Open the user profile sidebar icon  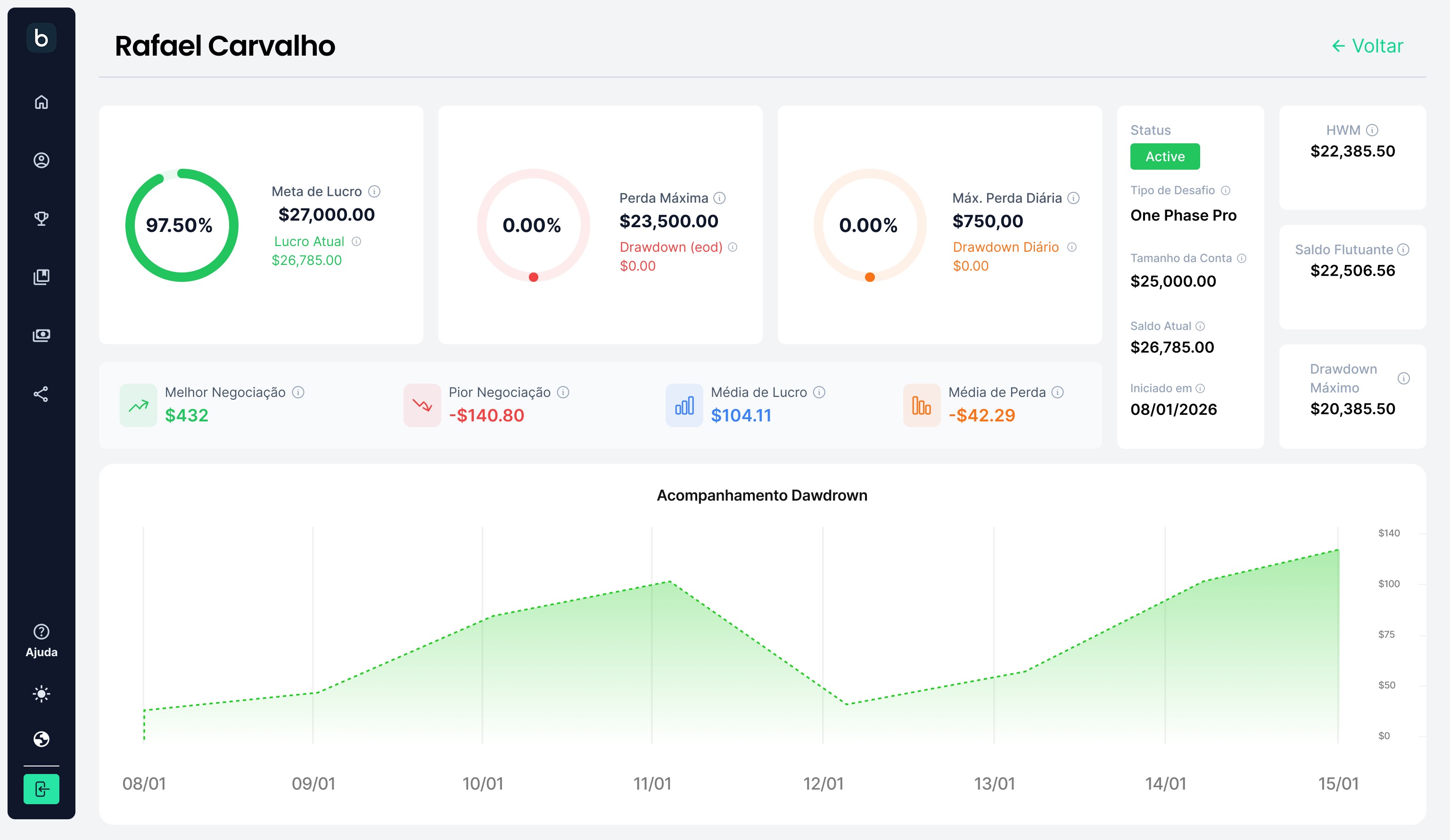pos(41,160)
